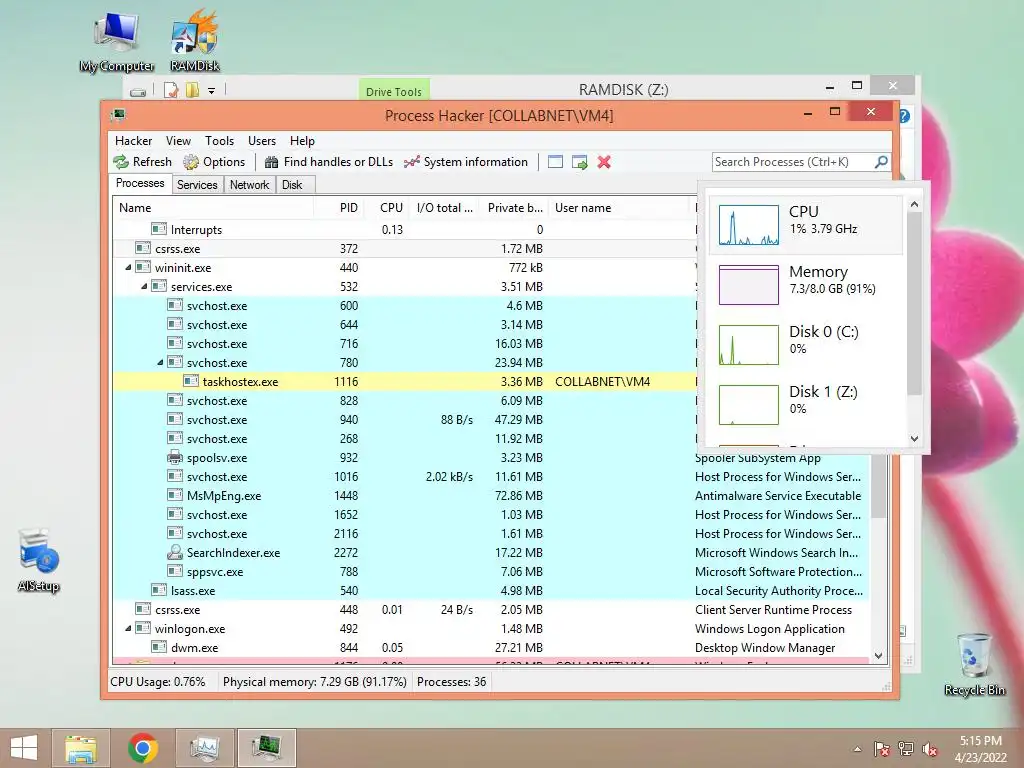Collapse winlogon.exe tree node
The image size is (1024, 768).
coord(129,629)
